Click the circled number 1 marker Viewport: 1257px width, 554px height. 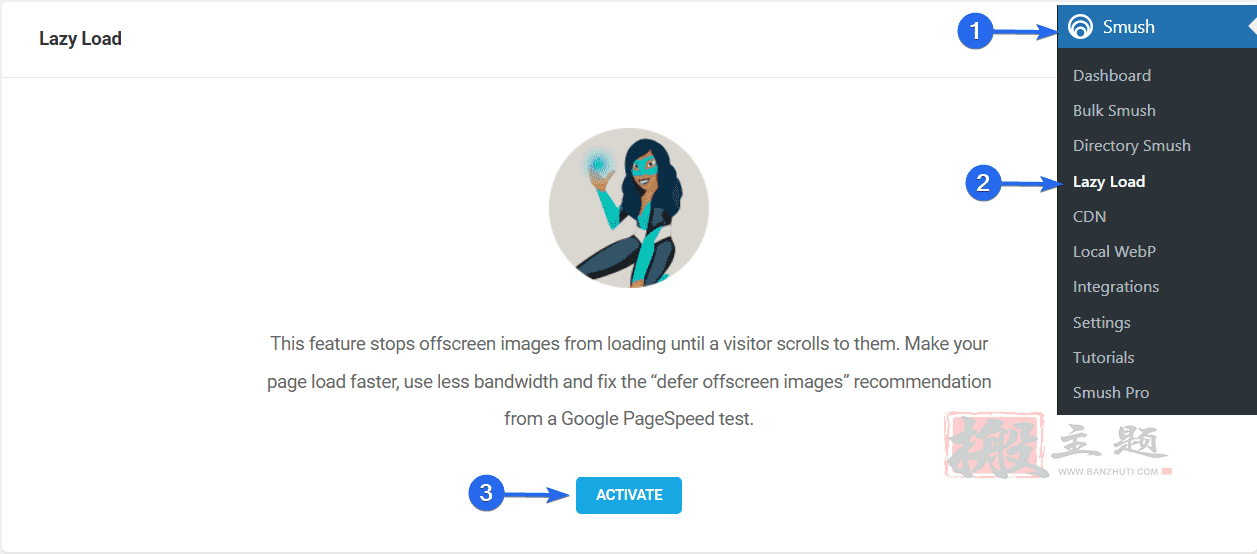click(975, 31)
